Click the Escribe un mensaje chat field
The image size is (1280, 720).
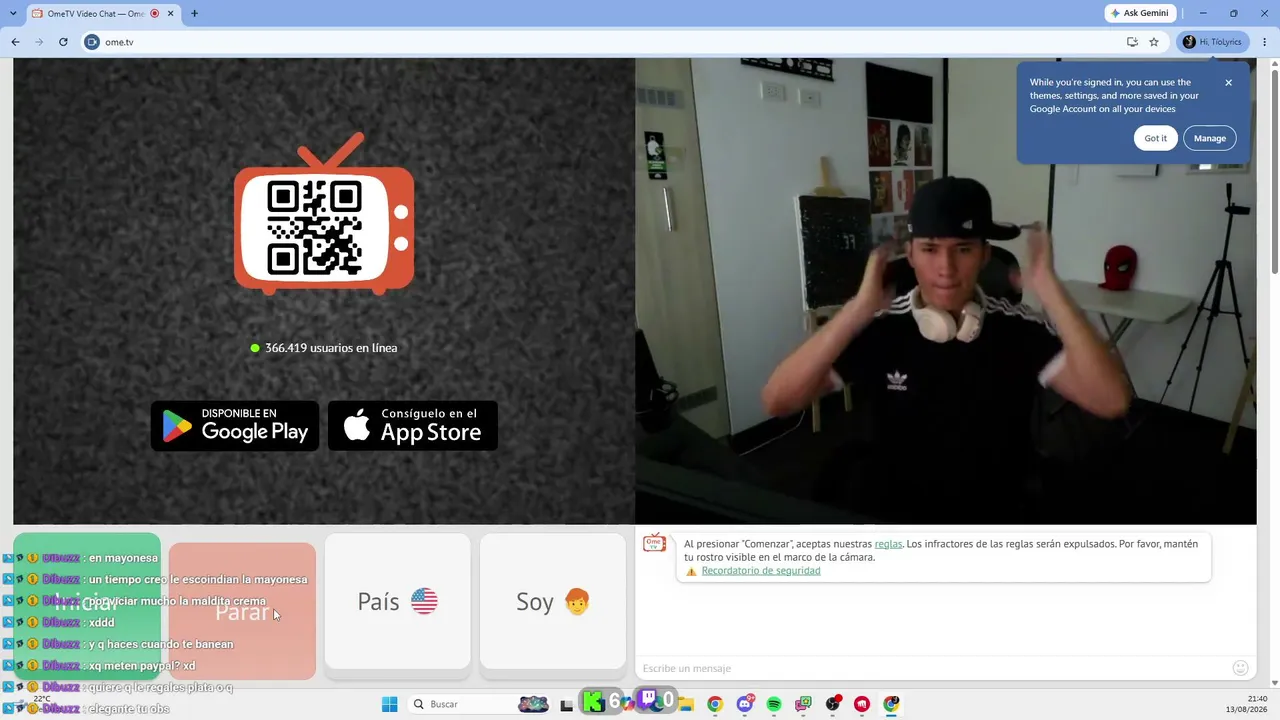tap(930, 668)
